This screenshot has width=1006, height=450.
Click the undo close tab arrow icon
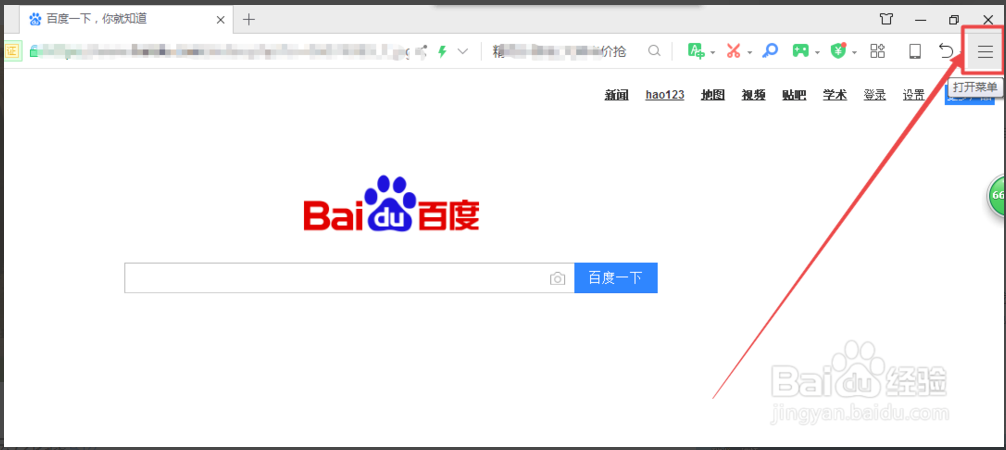coord(946,51)
